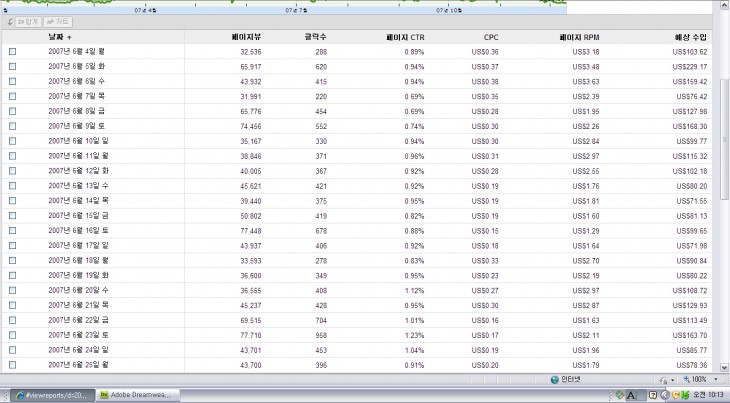Sort by 예상 수입 column header
The height and width of the screenshot is (403, 730).
click(x=691, y=37)
